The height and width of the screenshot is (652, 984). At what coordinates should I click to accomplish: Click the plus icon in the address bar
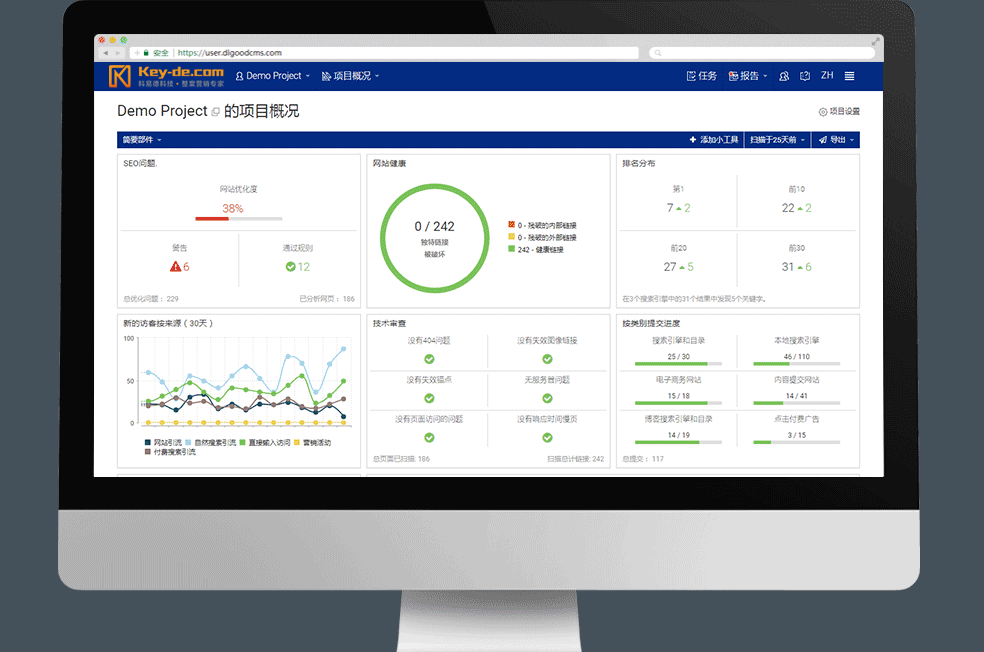tap(137, 53)
